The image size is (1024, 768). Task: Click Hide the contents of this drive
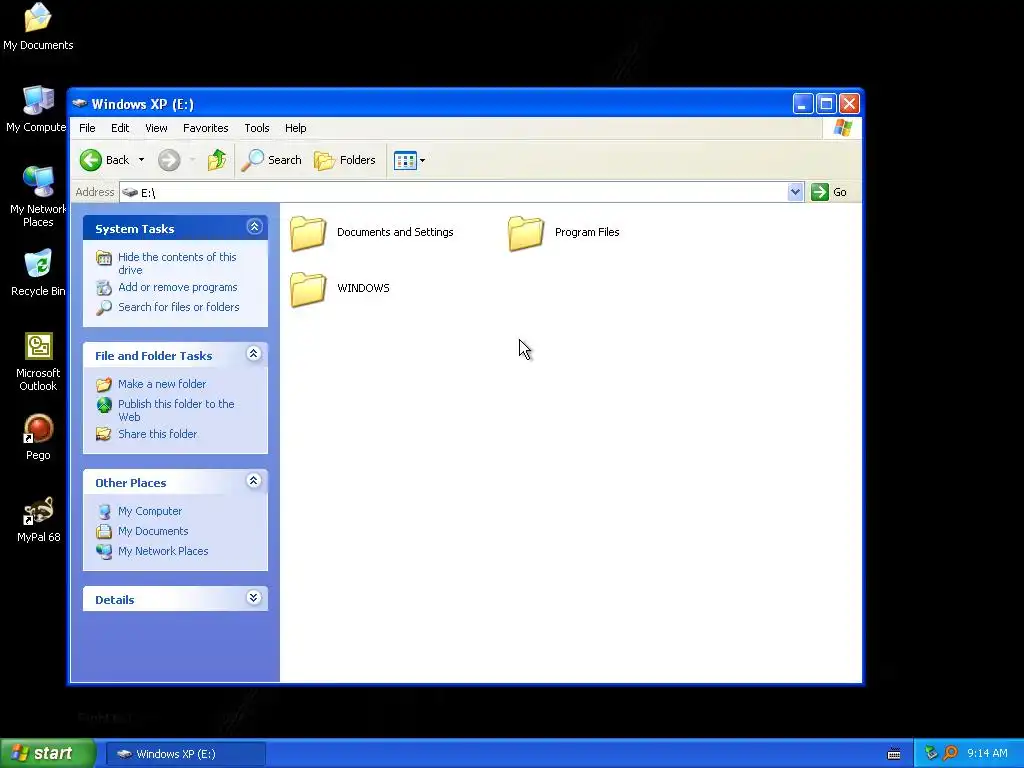(177, 263)
